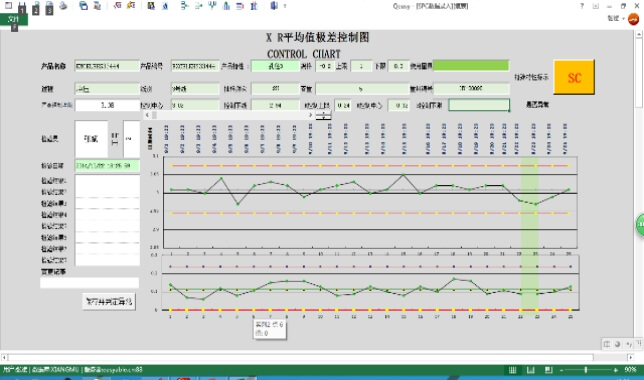Screen dimensions: 644x380
Task: Click the 变更记录 text field
Action: (89, 283)
